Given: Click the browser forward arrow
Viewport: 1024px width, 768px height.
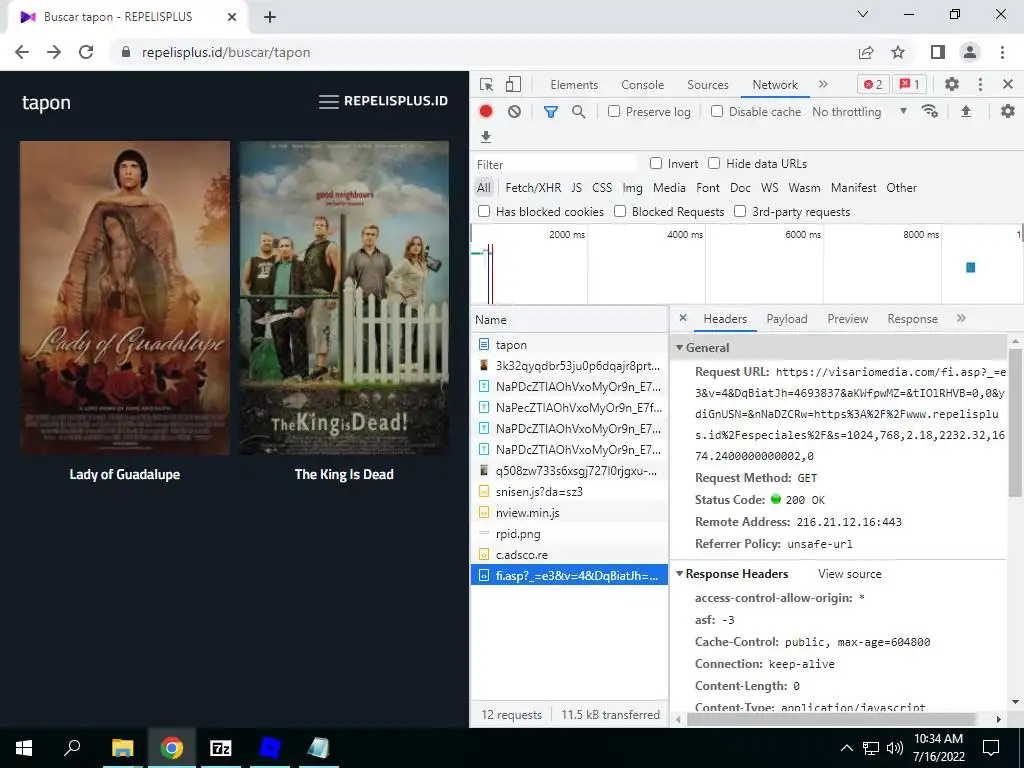Looking at the screenshot, I should tap(54, 52).
